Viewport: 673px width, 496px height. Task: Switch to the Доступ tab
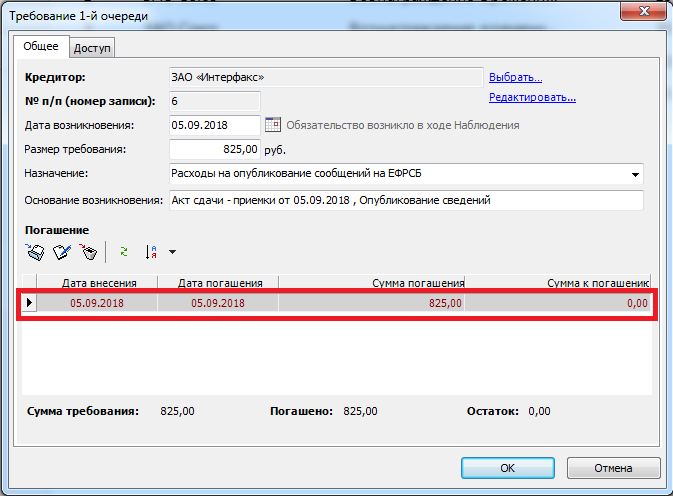[93, 47]
